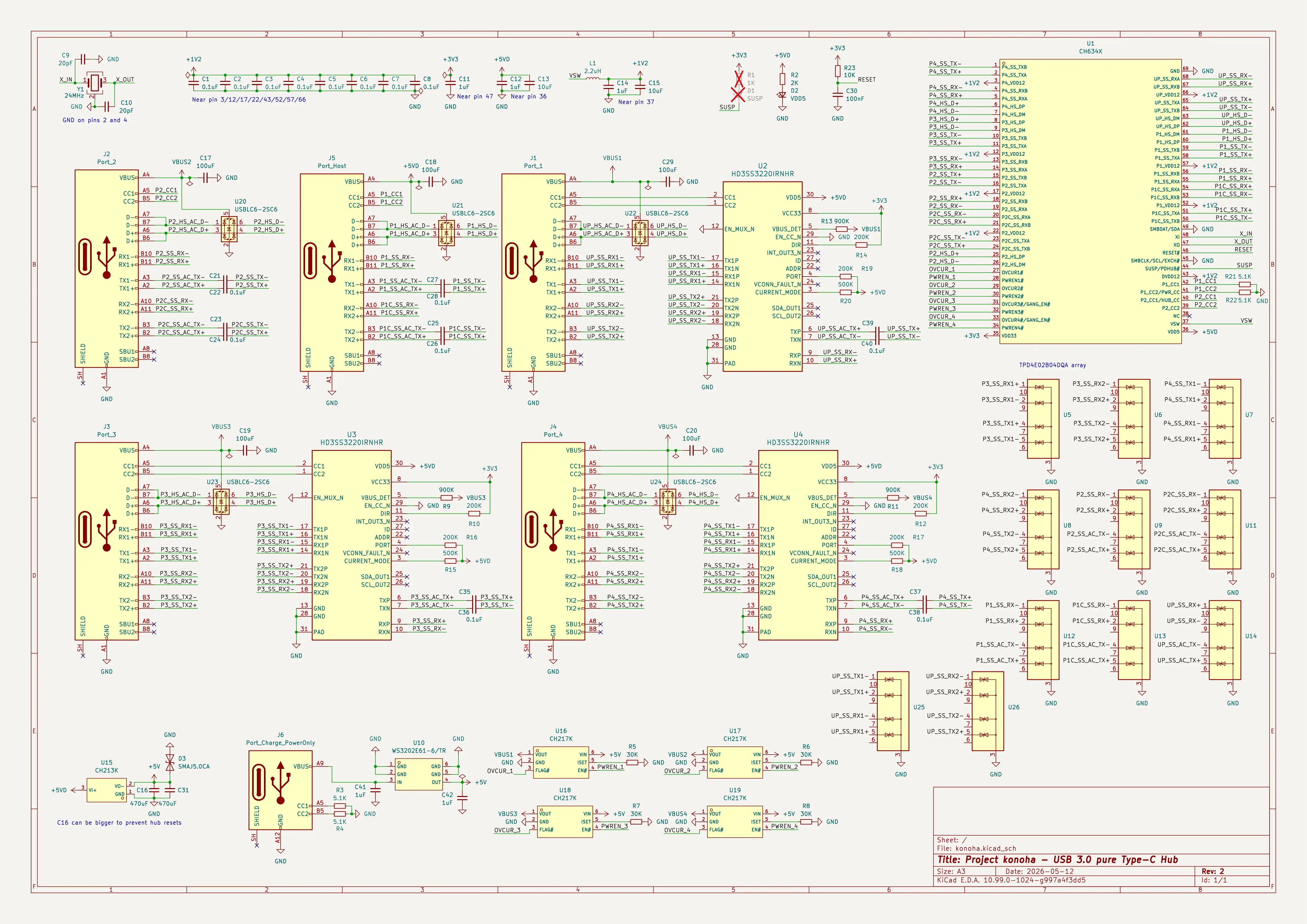Click the R21 5.1K resistor symbol

tap(1244, 284)
